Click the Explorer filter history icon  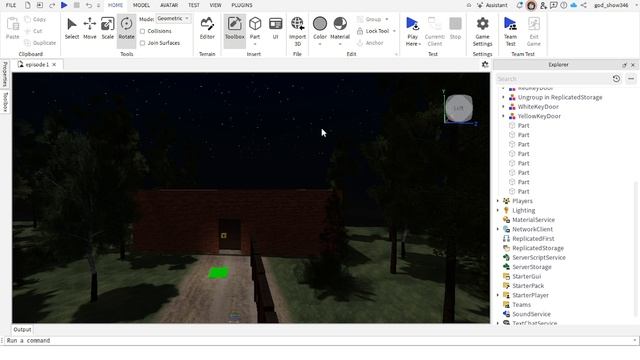pos(616,78)
